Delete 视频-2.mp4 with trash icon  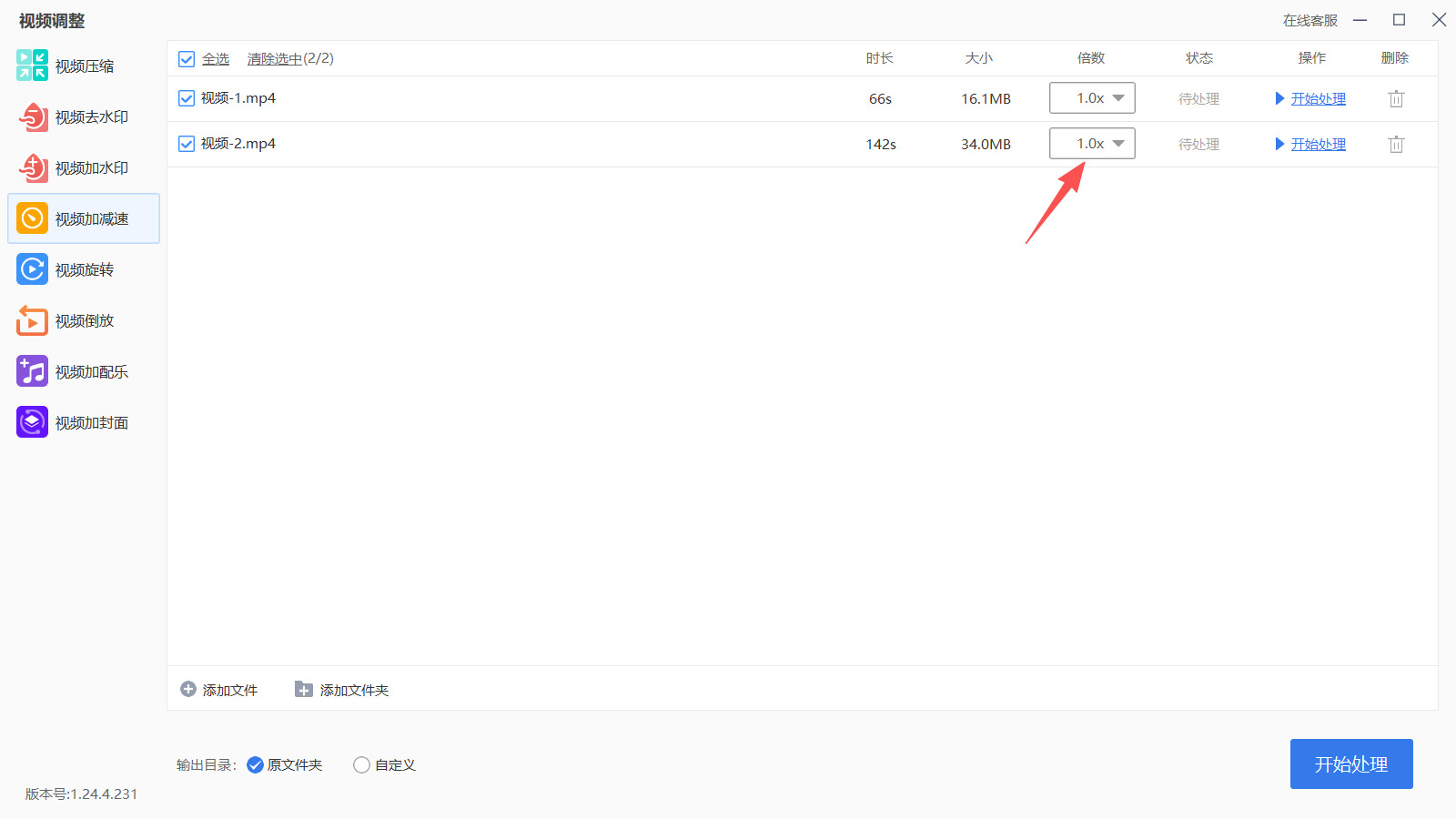pos(1396,144)
